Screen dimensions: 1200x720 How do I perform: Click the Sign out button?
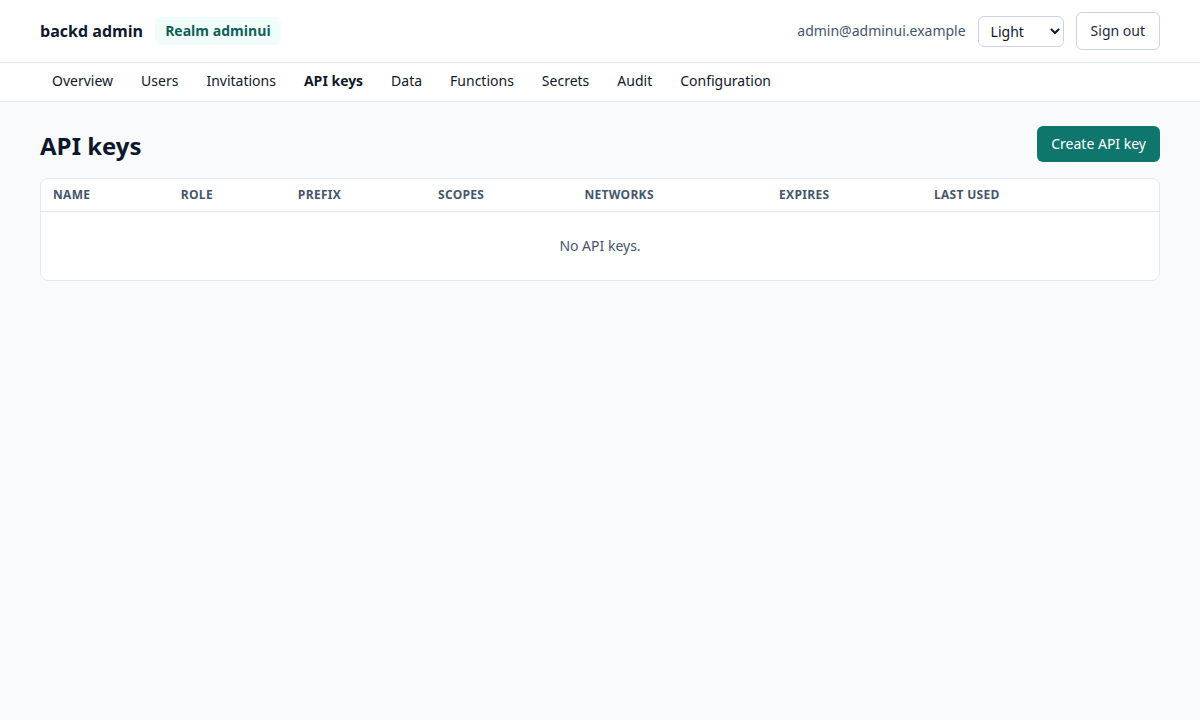(1117, 31)
